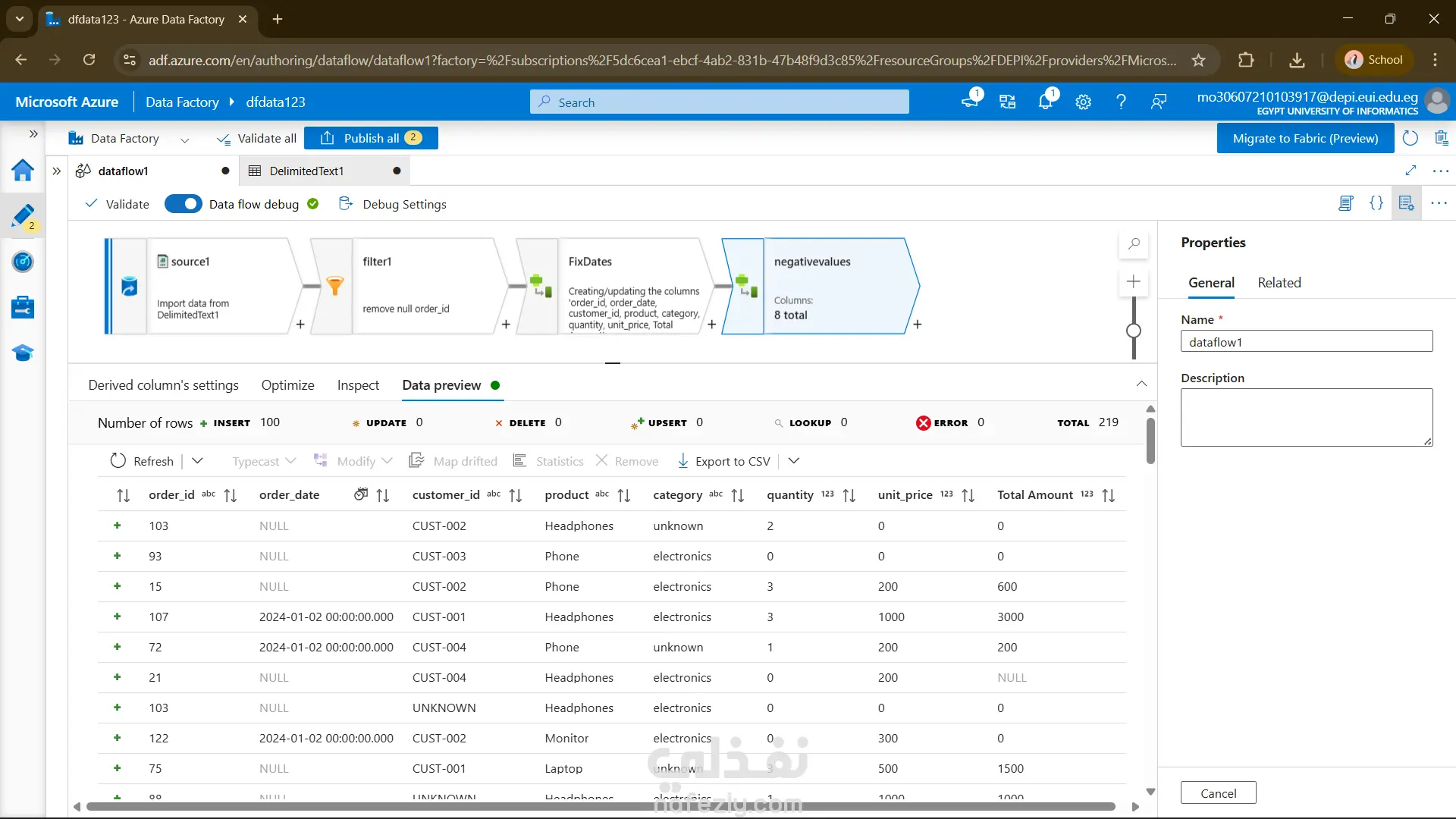Screen dimensions: 1456x819
Task: Switch to the Inspect tab
Action: click(358, 385)
